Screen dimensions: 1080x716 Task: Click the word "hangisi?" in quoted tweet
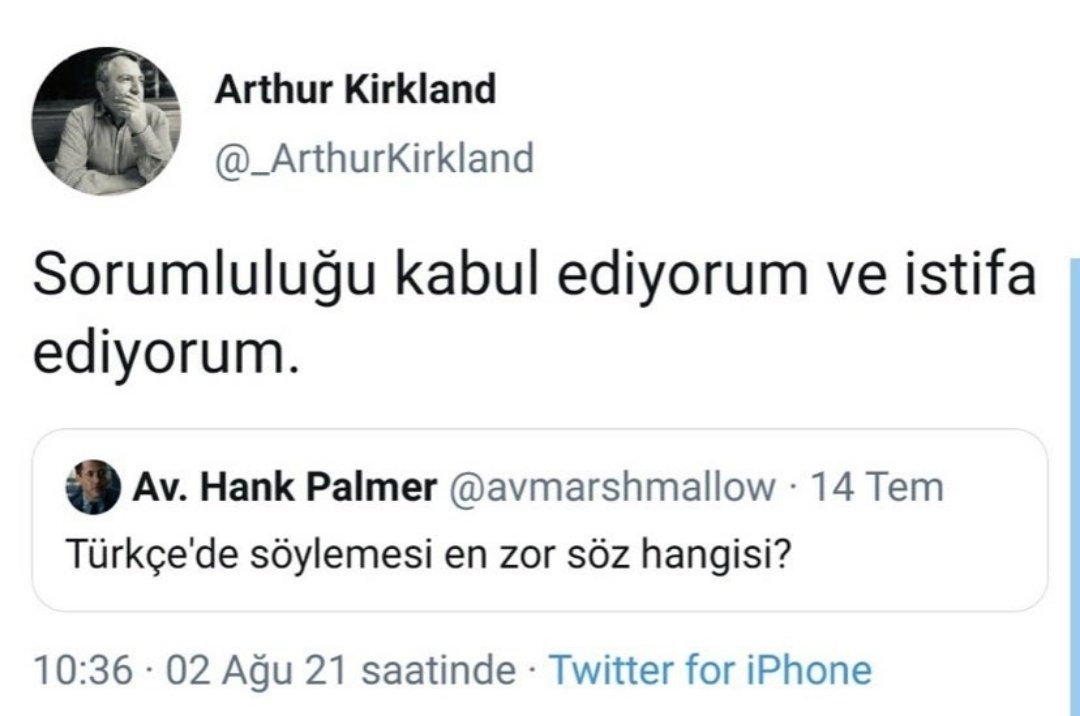(x=715, y=554)
